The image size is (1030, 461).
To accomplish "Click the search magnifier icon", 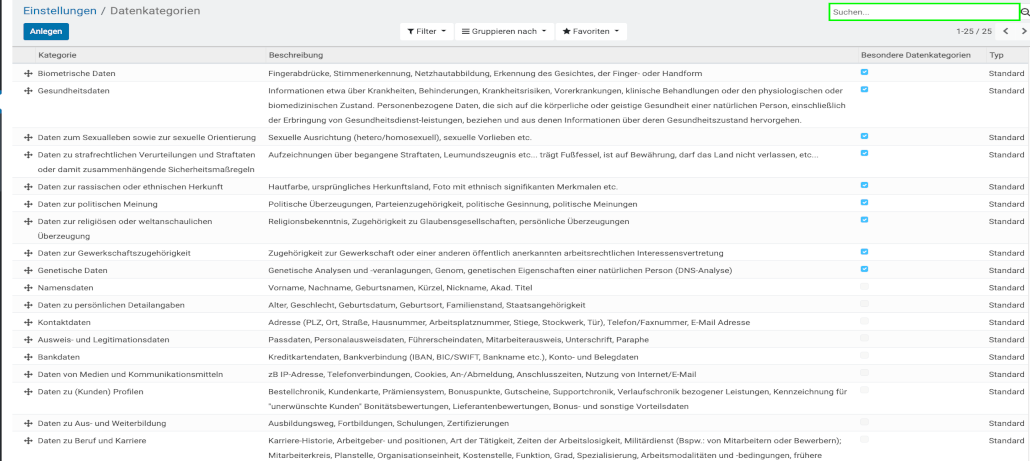I will (x=1025, y=12).
